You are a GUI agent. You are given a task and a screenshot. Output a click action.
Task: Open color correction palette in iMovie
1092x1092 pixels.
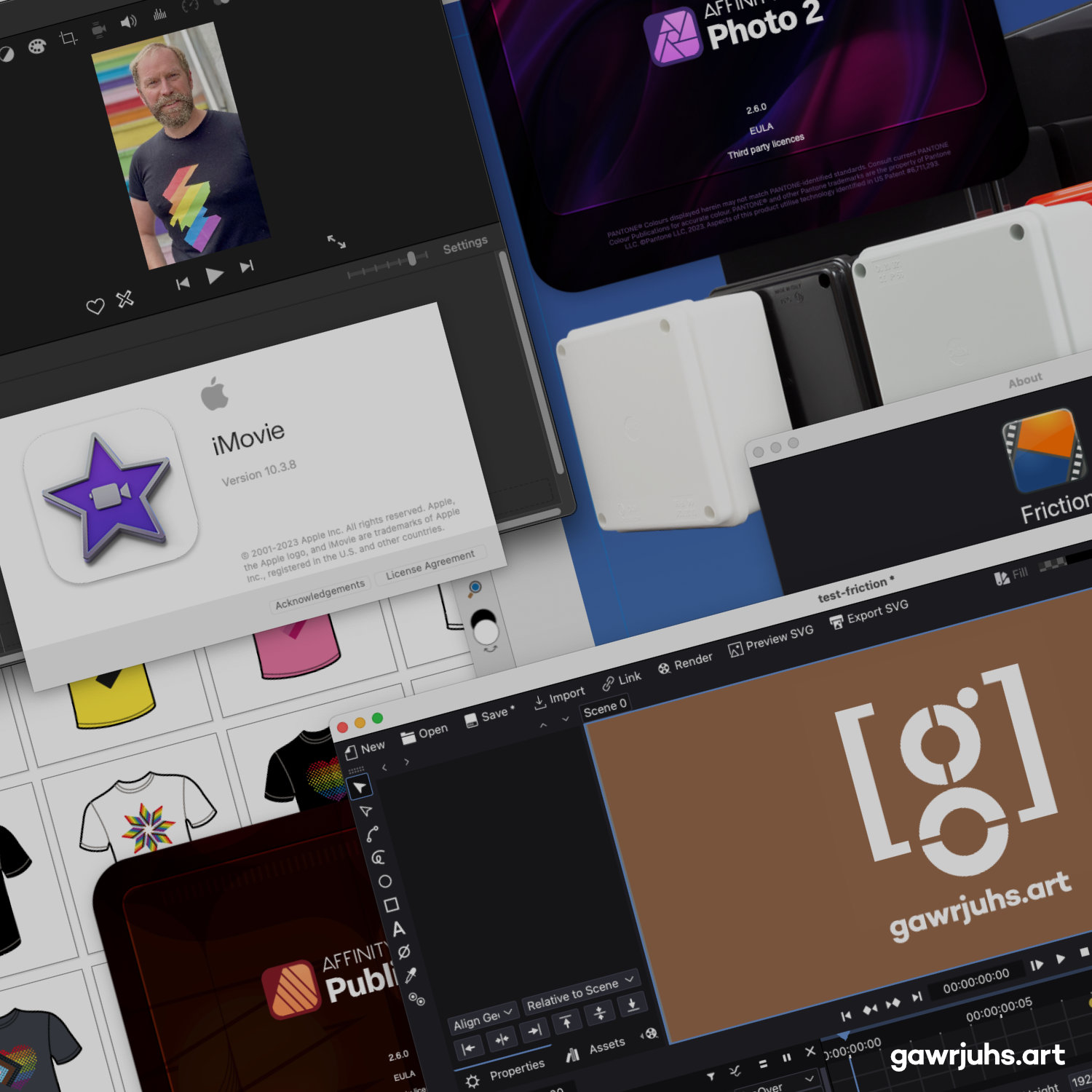tap(36, 47)
